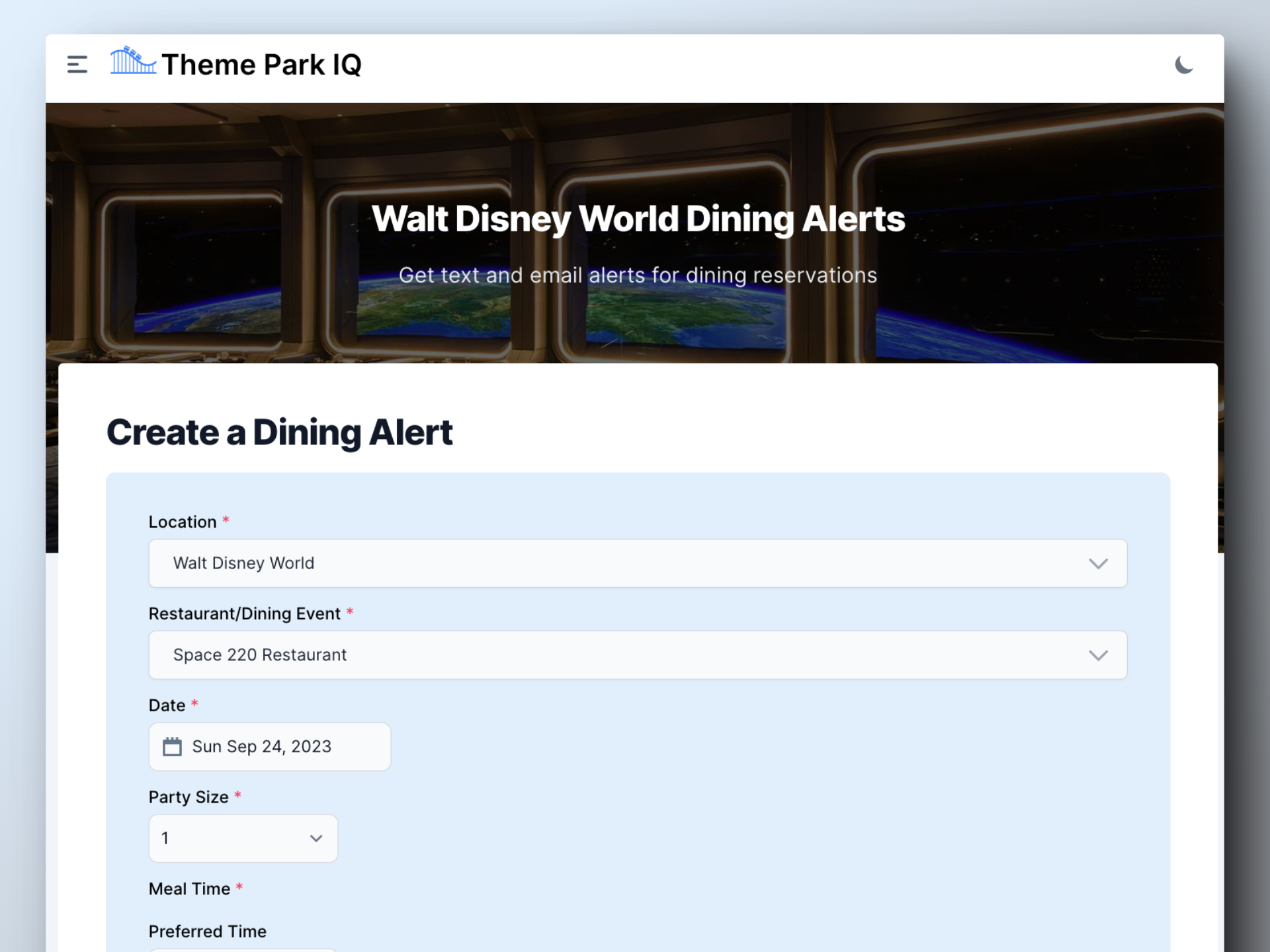Image resolution: width=1270 pixels, height=952 pixels.
Task: Click the 'Preferred Time' field label
Action: pyautogui.click(x=208, y=932)
